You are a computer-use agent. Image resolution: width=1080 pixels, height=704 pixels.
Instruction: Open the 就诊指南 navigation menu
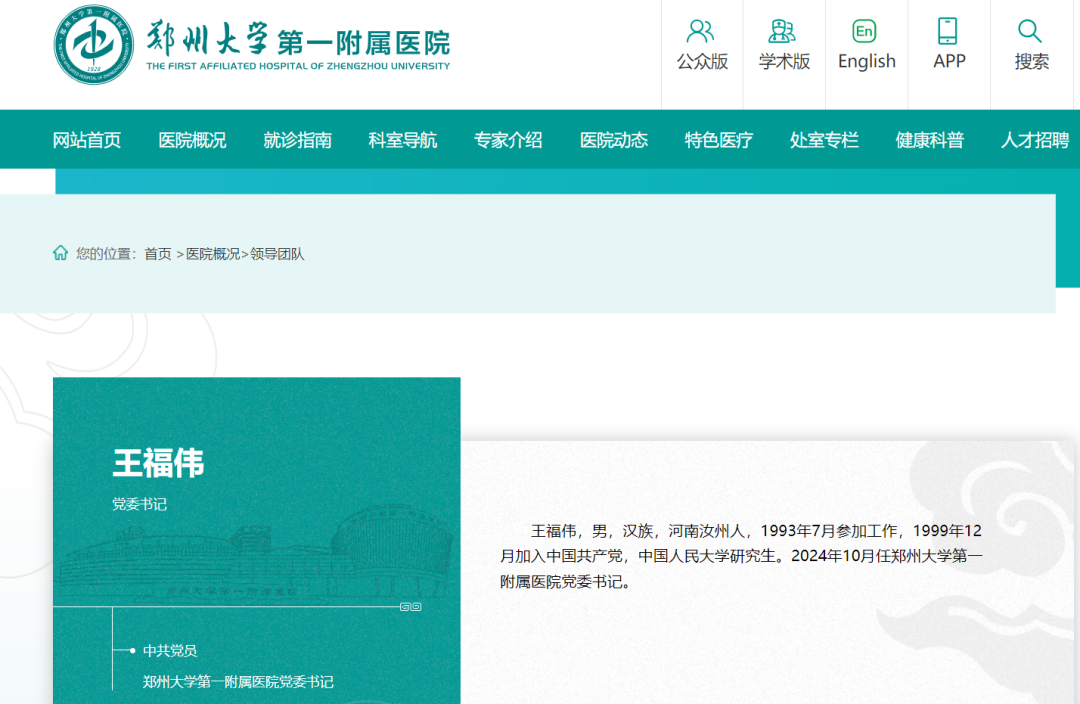coord(297,141)
